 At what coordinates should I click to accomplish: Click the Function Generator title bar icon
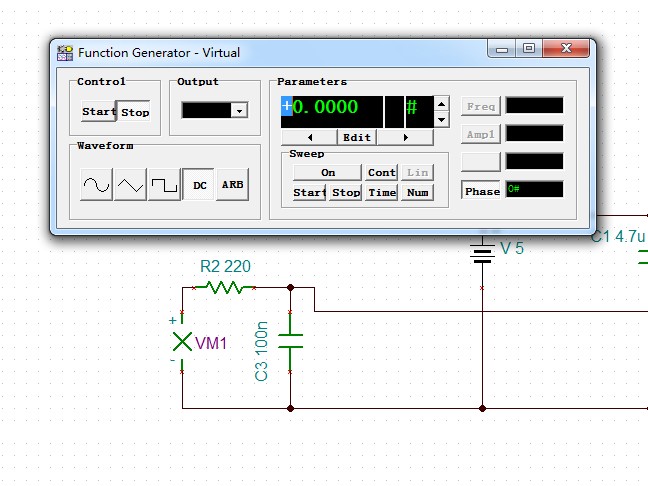tap(65, 53)
